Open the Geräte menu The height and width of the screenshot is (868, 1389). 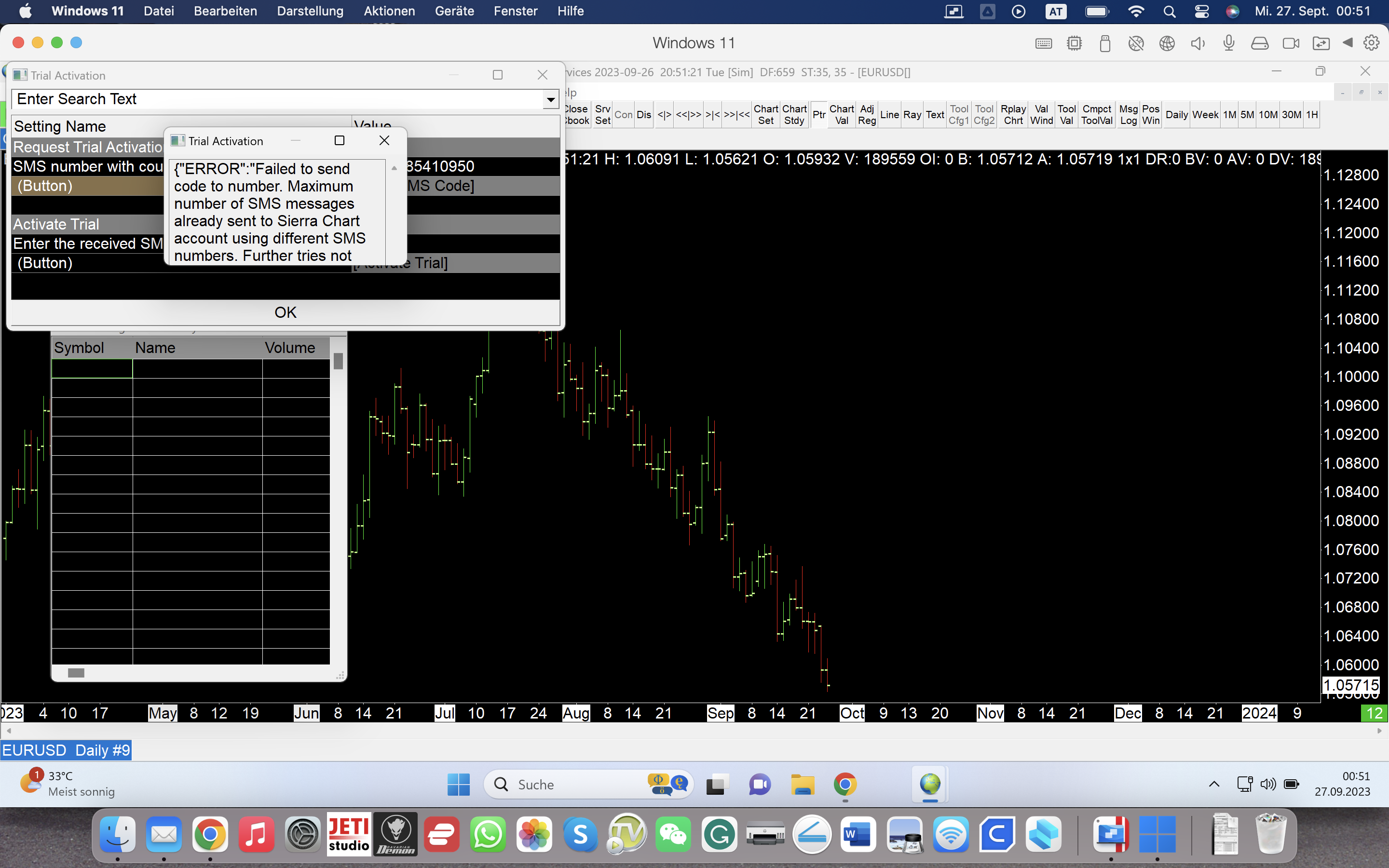point(454,11)
